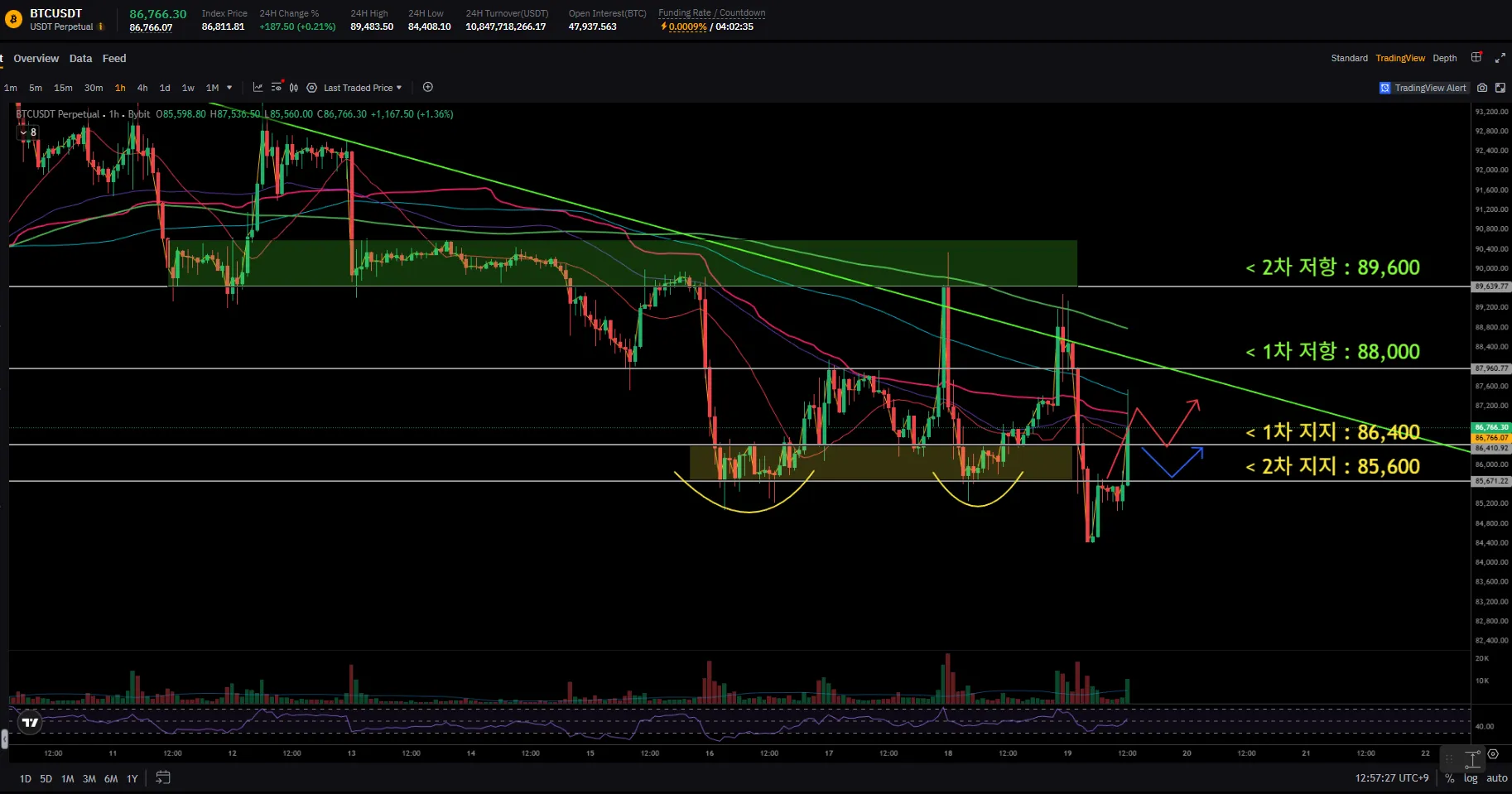1512x794 pixels.
Task: Take a chart snapshot with camera icon
Action: tap(1482, 88)
